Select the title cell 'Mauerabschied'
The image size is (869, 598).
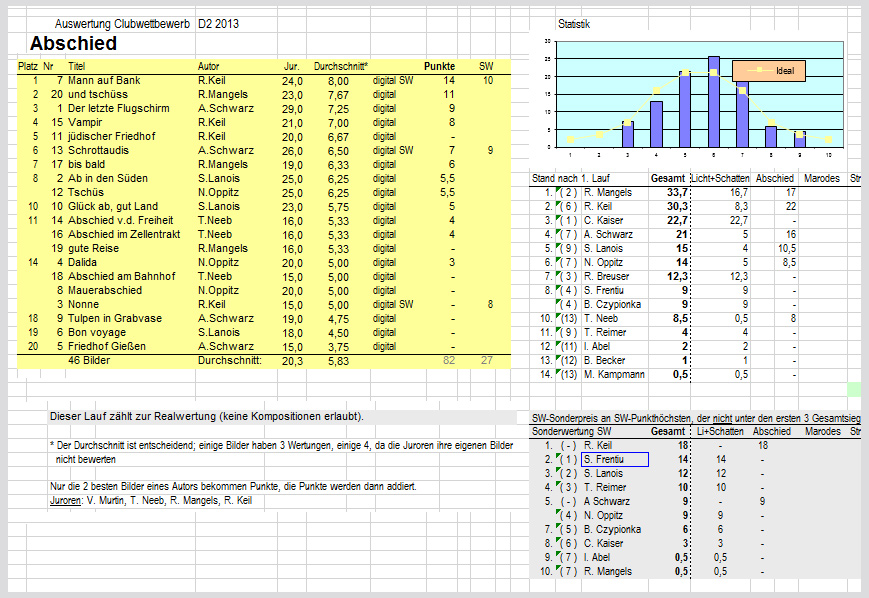[105, 290]
